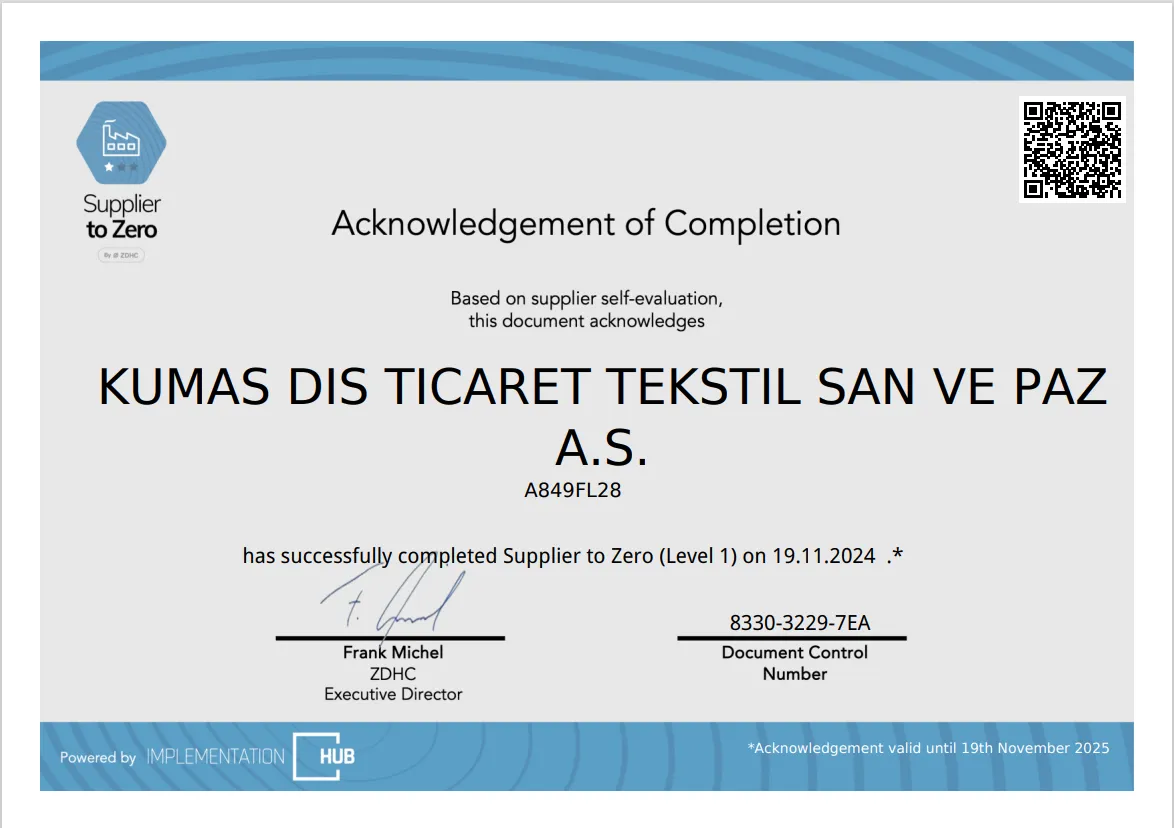
Task: Click the "Powered by" footer text
Action: tap(98, 758)
